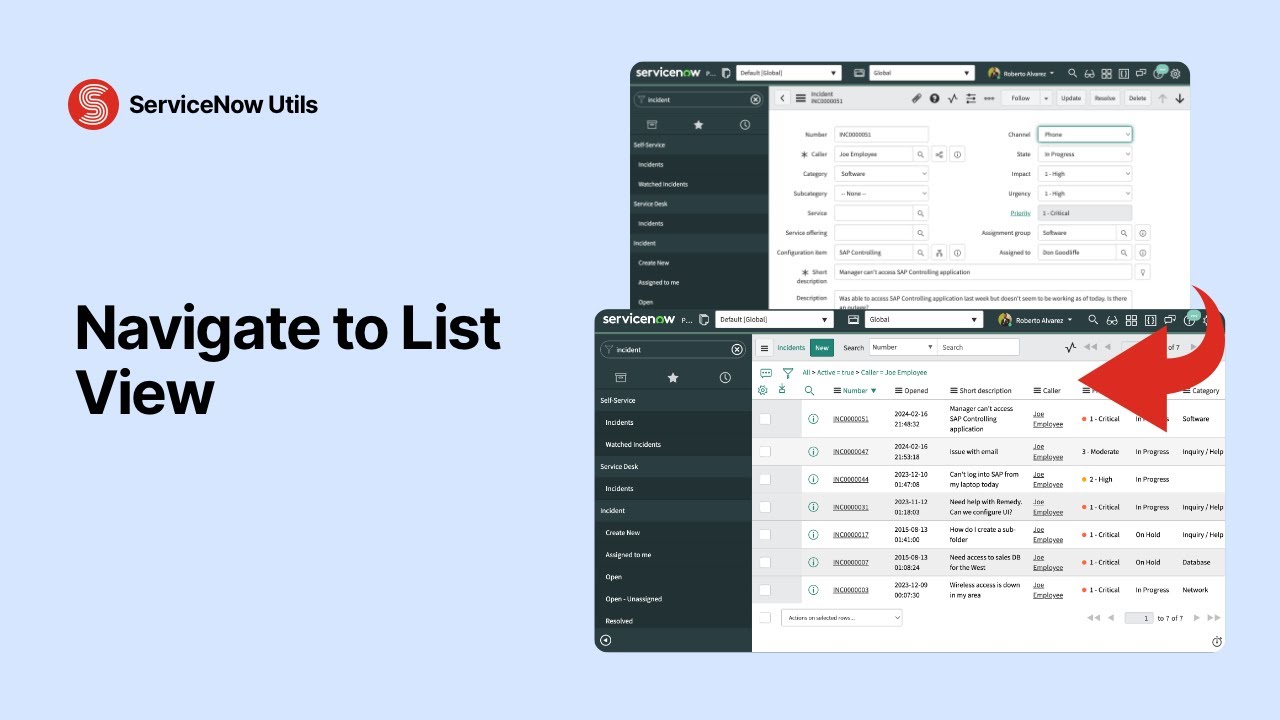Click the list Search text field

pos(979,347)
